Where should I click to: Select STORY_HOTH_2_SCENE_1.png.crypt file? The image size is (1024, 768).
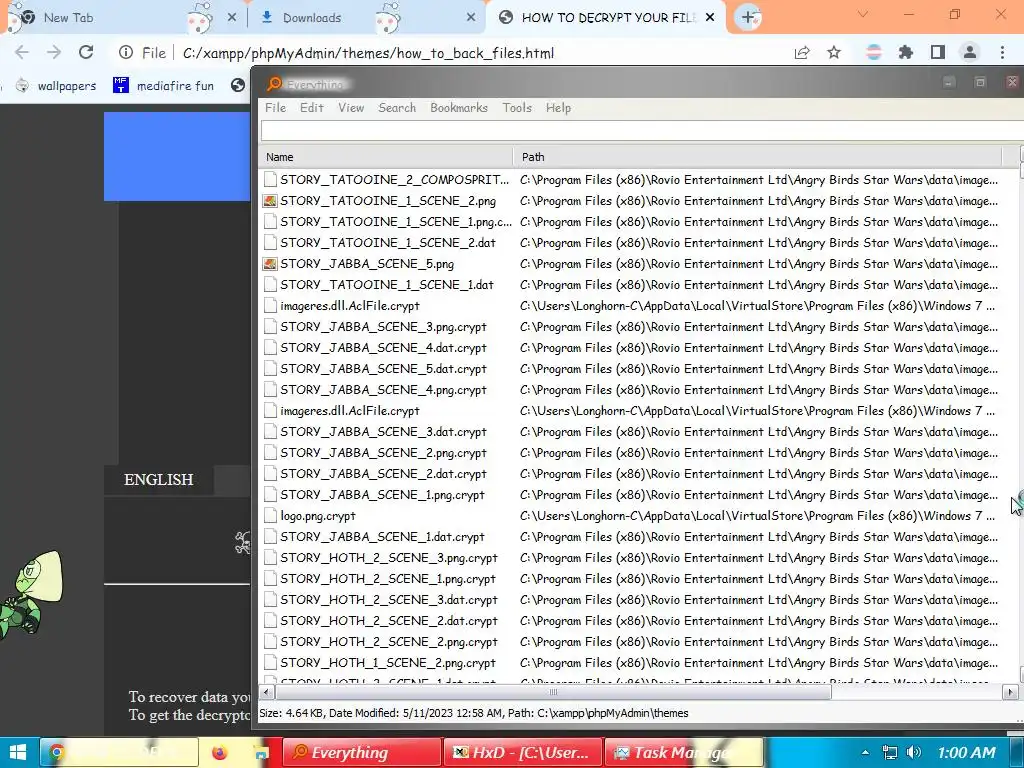tap(388, 579)
